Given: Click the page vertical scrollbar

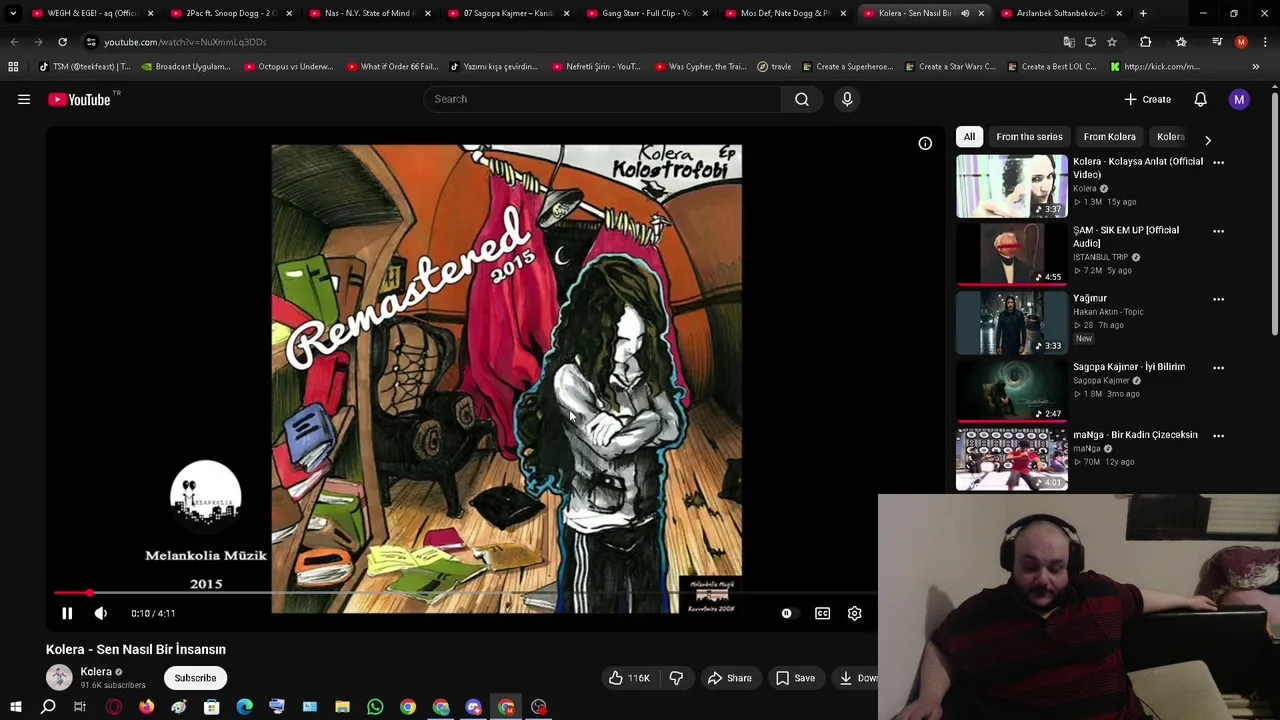Looking at the screenshot, I should click(1274, 215).
